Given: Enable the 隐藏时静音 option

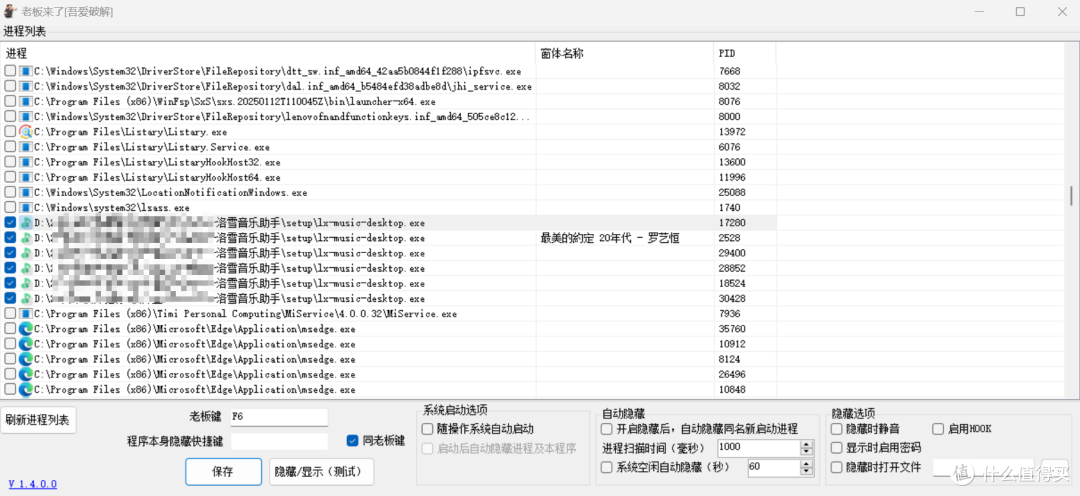Looking at the screenshot, I should pyautogui.click(x=836, y=429).
